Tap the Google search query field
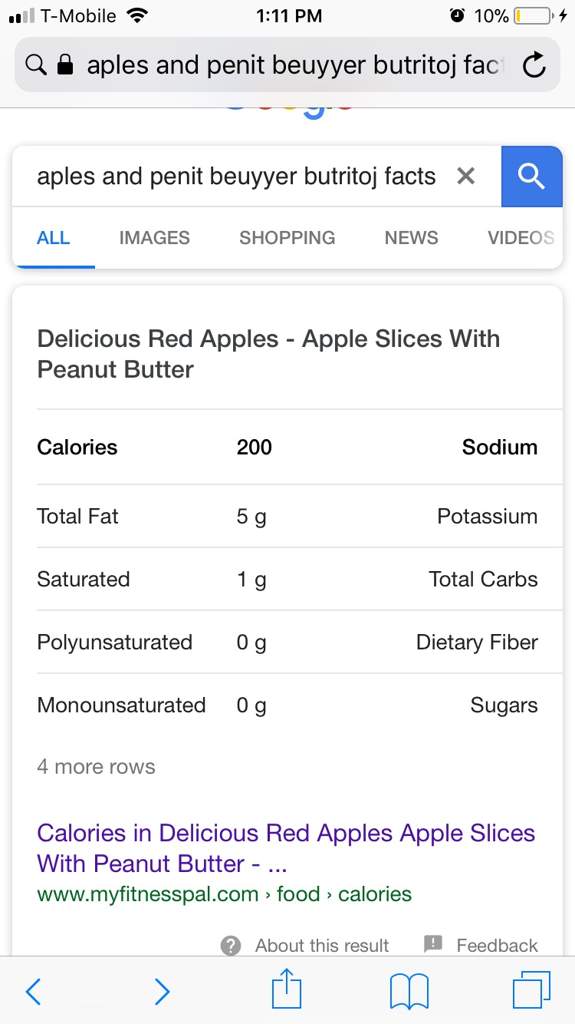The image size is (575, 1024). click(x=236, y=176)
